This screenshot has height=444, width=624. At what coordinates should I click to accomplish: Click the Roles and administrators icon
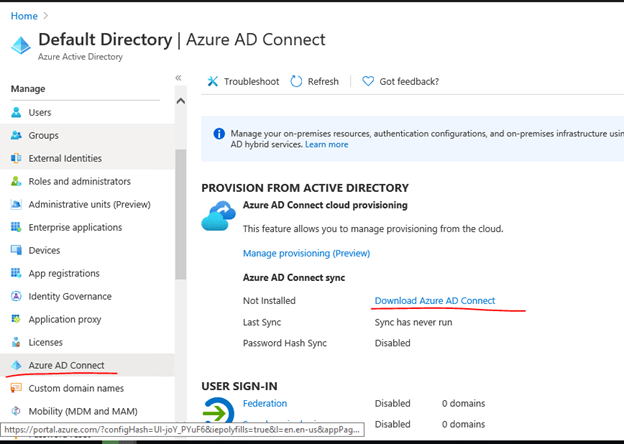(x=16, y=182)
